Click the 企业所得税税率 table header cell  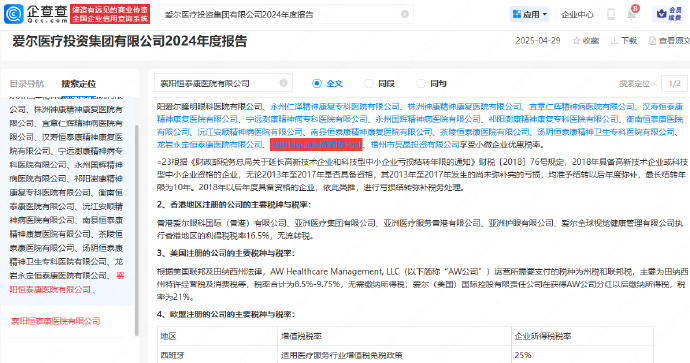tap(582, 337)
